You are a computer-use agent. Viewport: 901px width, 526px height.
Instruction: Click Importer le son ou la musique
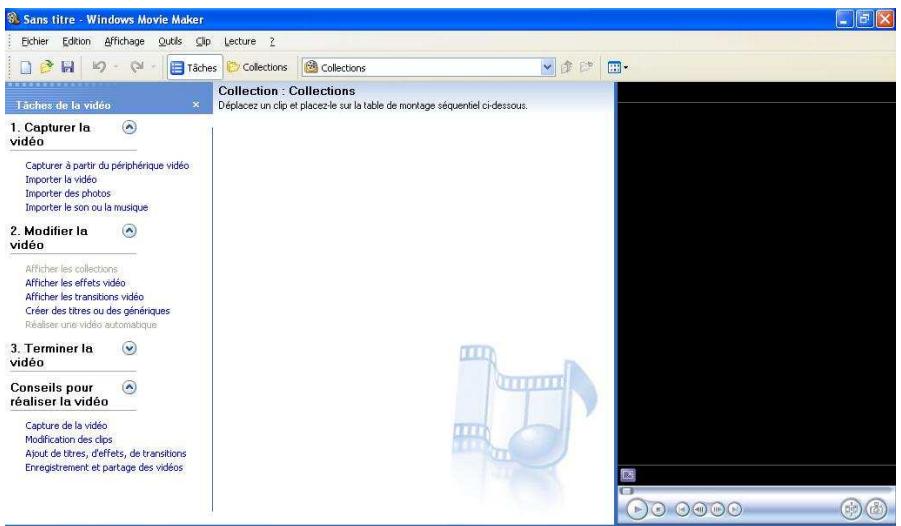tap(86, 207)
